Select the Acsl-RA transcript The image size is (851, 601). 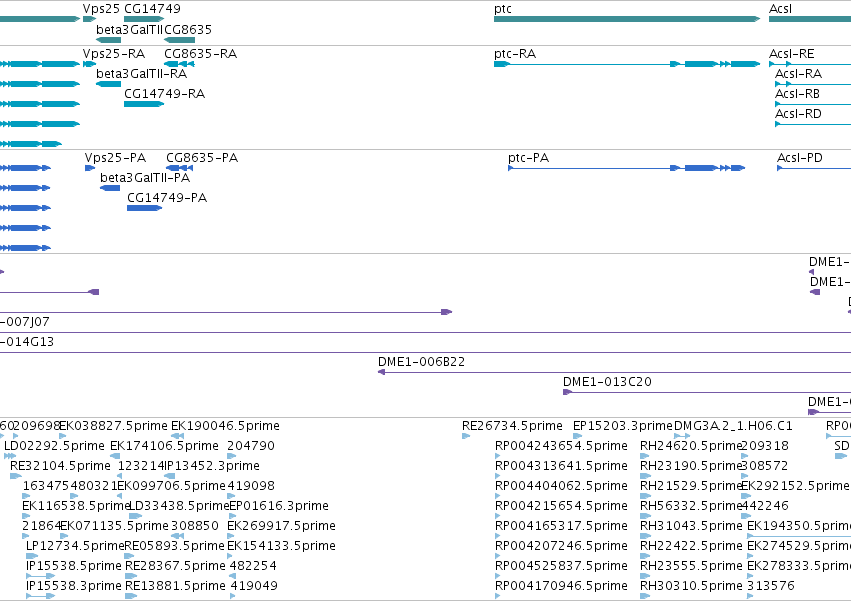tap(798, 74)
